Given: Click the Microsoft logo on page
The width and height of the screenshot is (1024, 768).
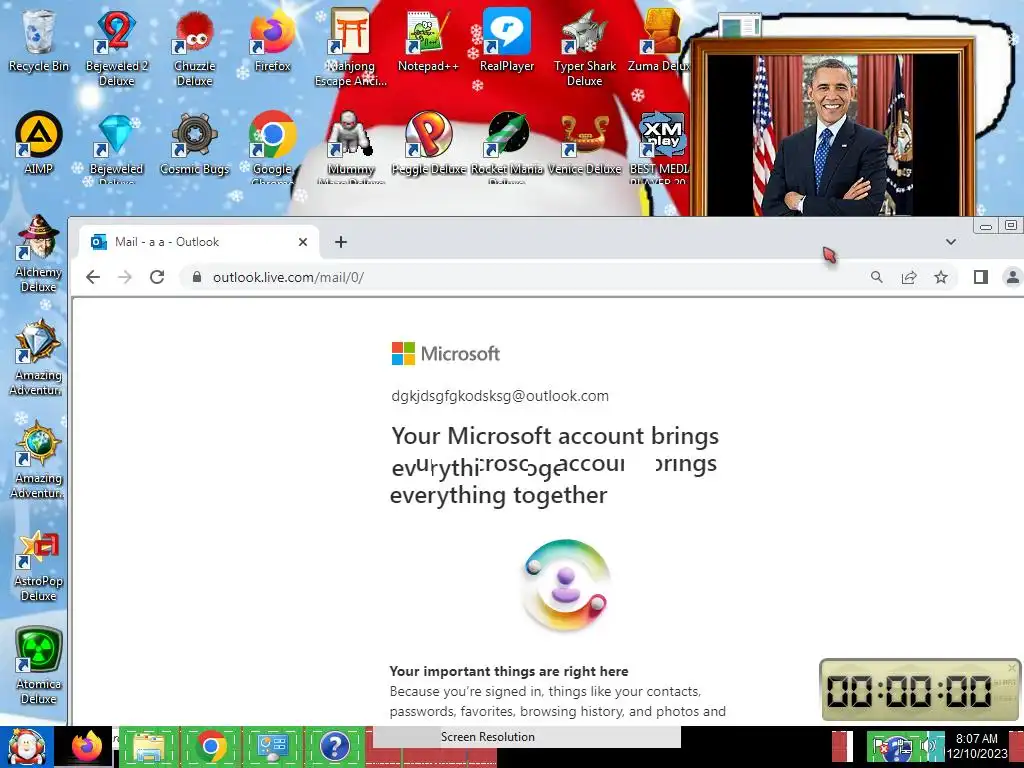Looking at the screenshot, I should [445, 353].
